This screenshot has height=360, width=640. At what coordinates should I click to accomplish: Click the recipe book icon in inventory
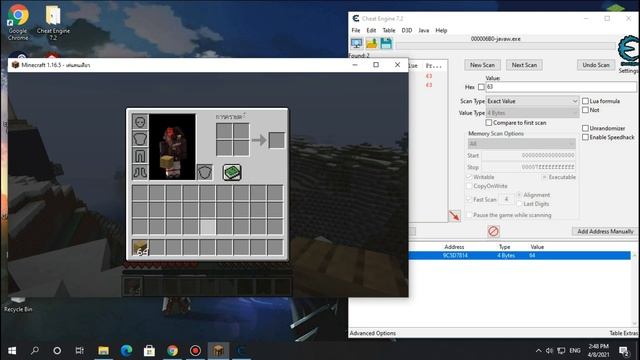(232, 172)
